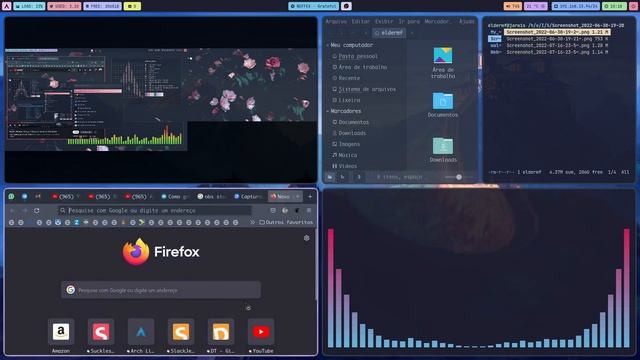640x360 pixels.
Task: Open the Firefox hamburger menu
Action: [309, 210]
